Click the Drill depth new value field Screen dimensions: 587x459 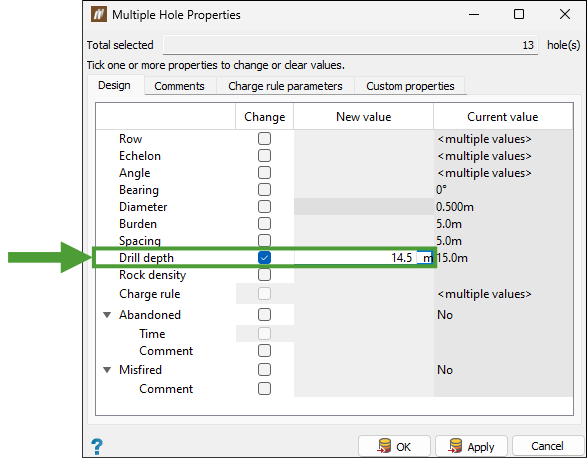pos(355,258)
